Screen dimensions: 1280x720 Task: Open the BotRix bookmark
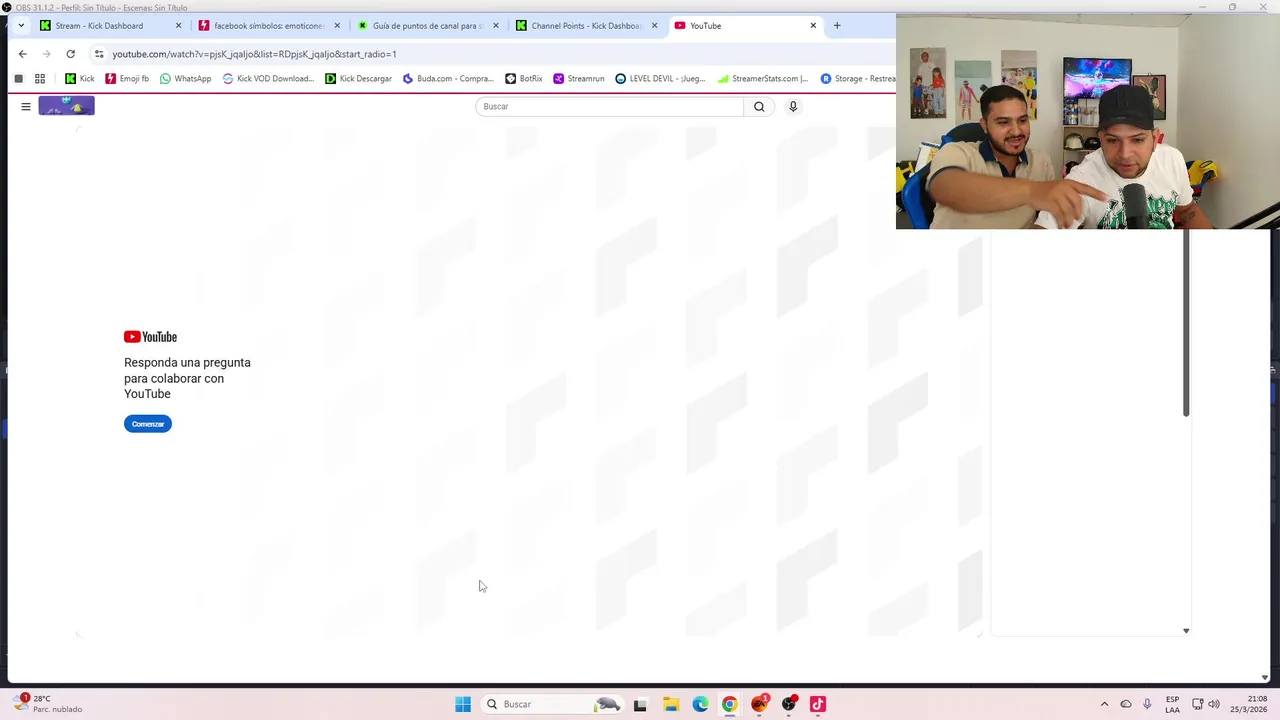coord(524,78)
